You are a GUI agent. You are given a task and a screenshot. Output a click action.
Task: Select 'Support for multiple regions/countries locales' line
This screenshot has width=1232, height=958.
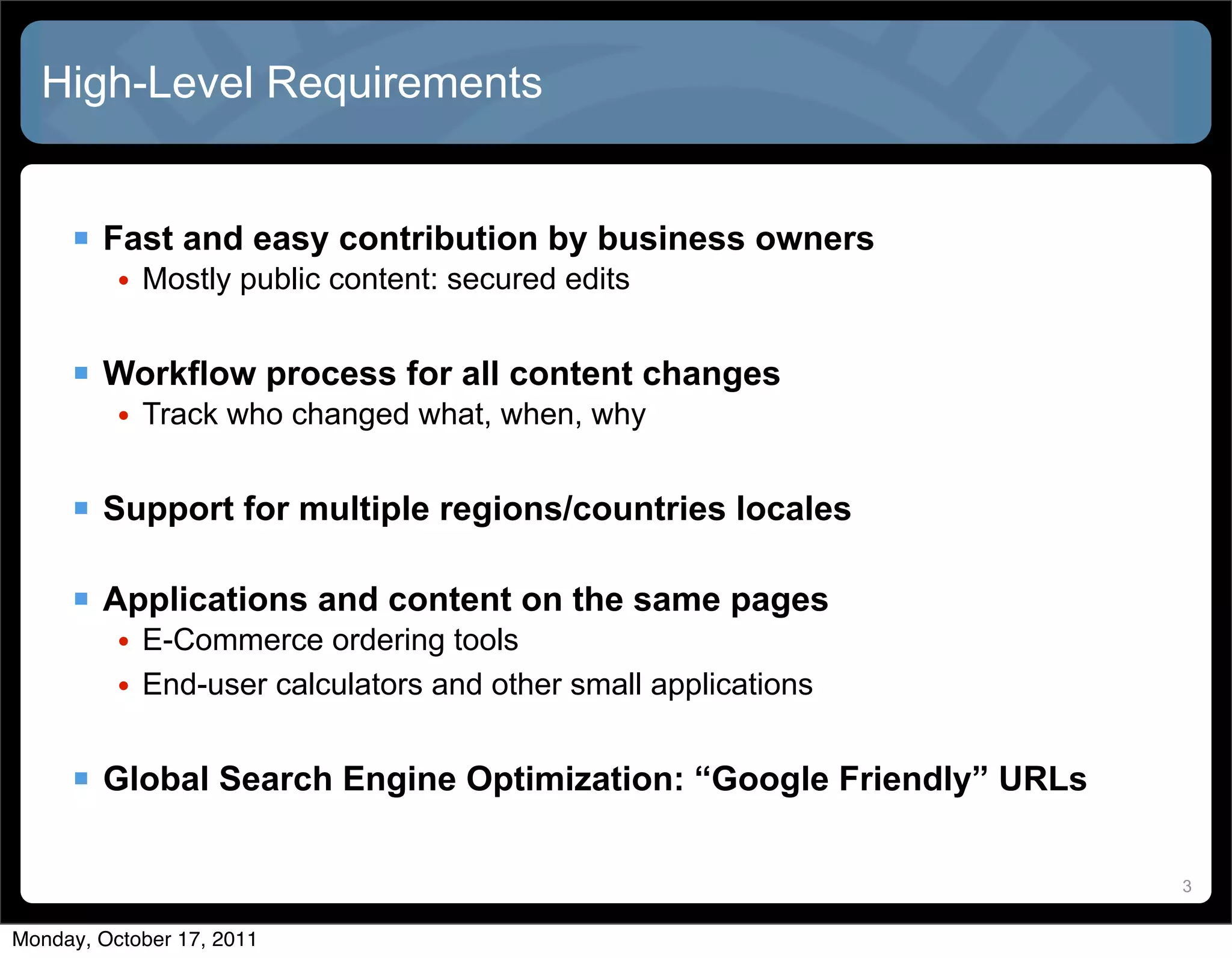pyautogui.click(x=476, y=509)
